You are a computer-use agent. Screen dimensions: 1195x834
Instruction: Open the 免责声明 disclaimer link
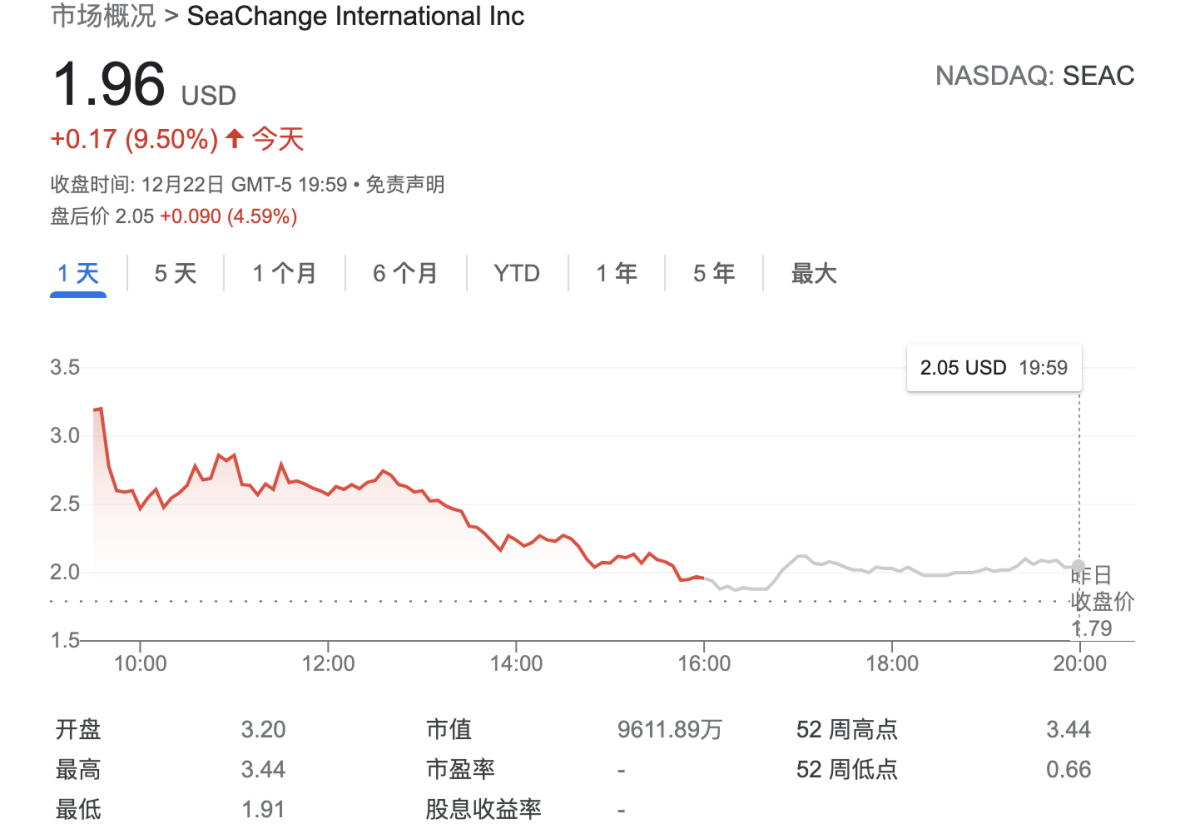tap(405, 184)
